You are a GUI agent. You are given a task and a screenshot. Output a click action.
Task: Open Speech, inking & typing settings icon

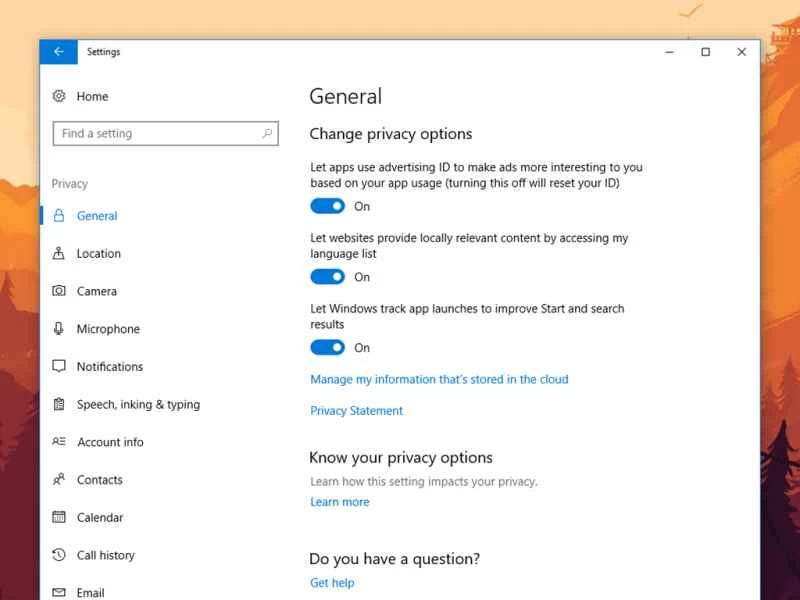58,404
